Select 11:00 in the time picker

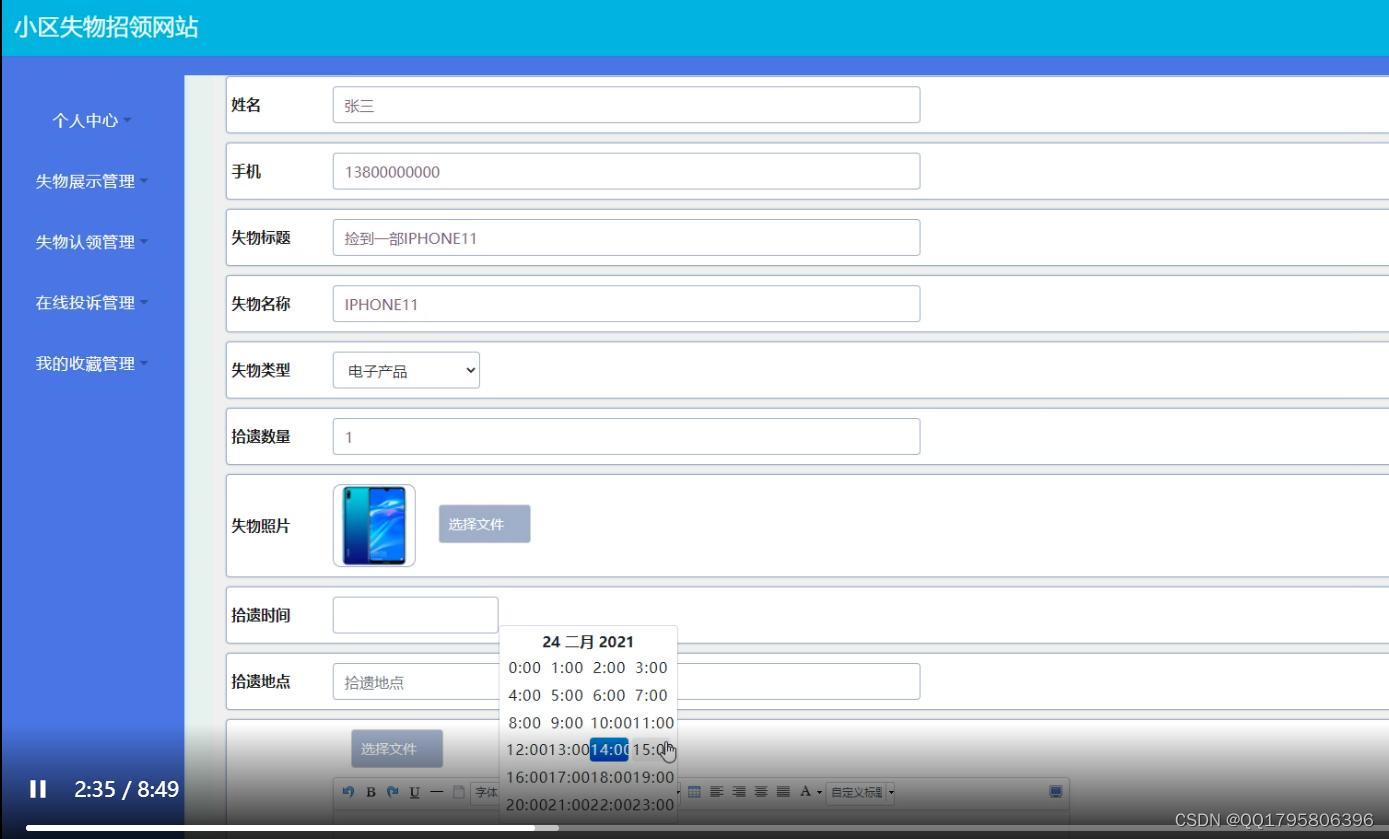653,723
